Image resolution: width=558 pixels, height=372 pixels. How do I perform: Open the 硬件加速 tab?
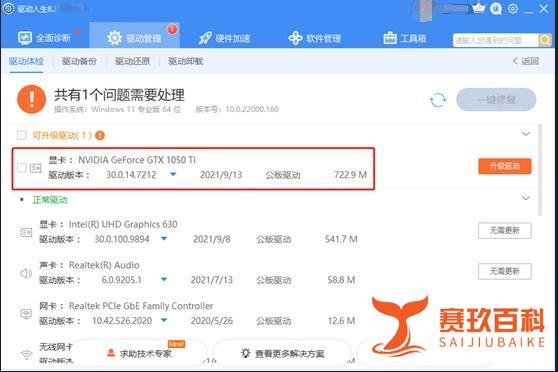225,38
